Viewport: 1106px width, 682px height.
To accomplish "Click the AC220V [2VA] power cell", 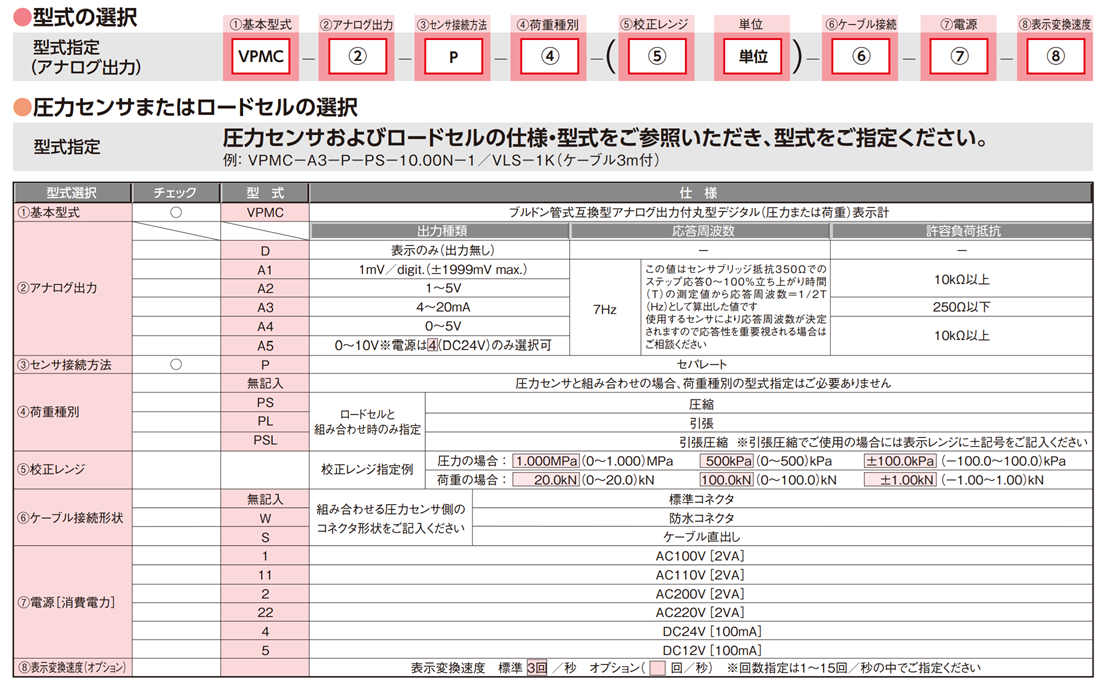I will 700,613.
